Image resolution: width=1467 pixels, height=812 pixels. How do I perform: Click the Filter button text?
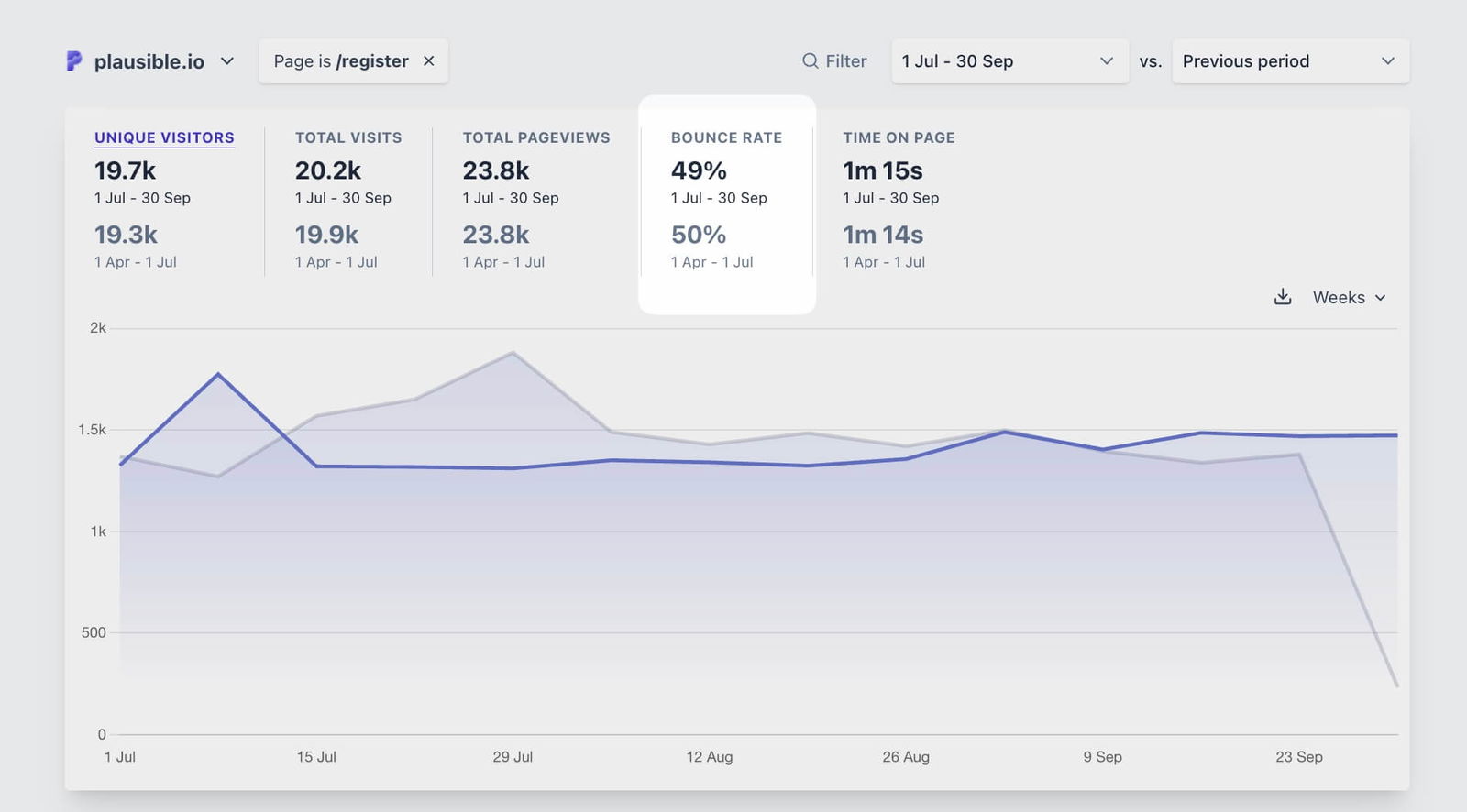tap(845, 61)
